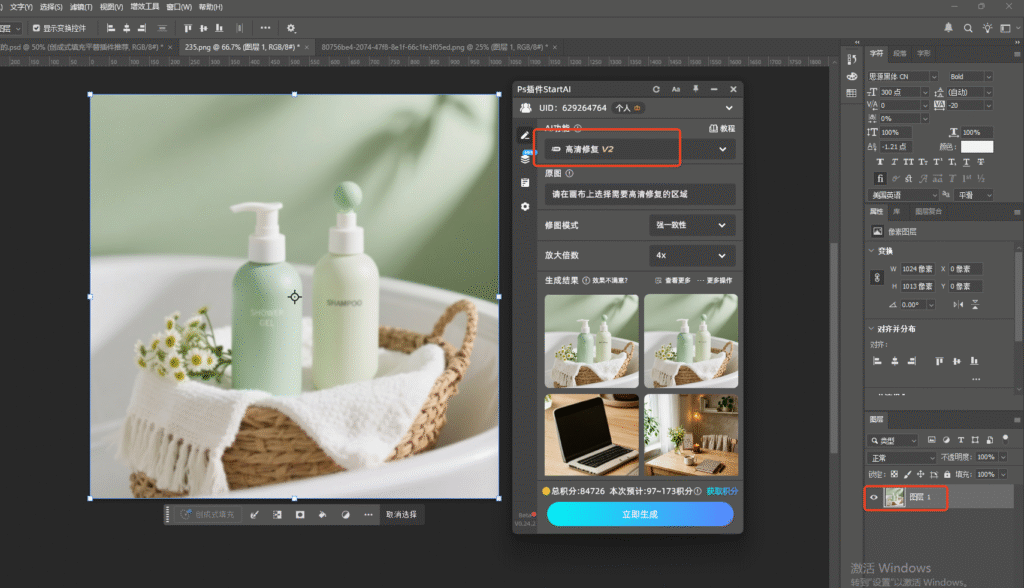Pin the StartAI plugin panel

pos(696,89)
